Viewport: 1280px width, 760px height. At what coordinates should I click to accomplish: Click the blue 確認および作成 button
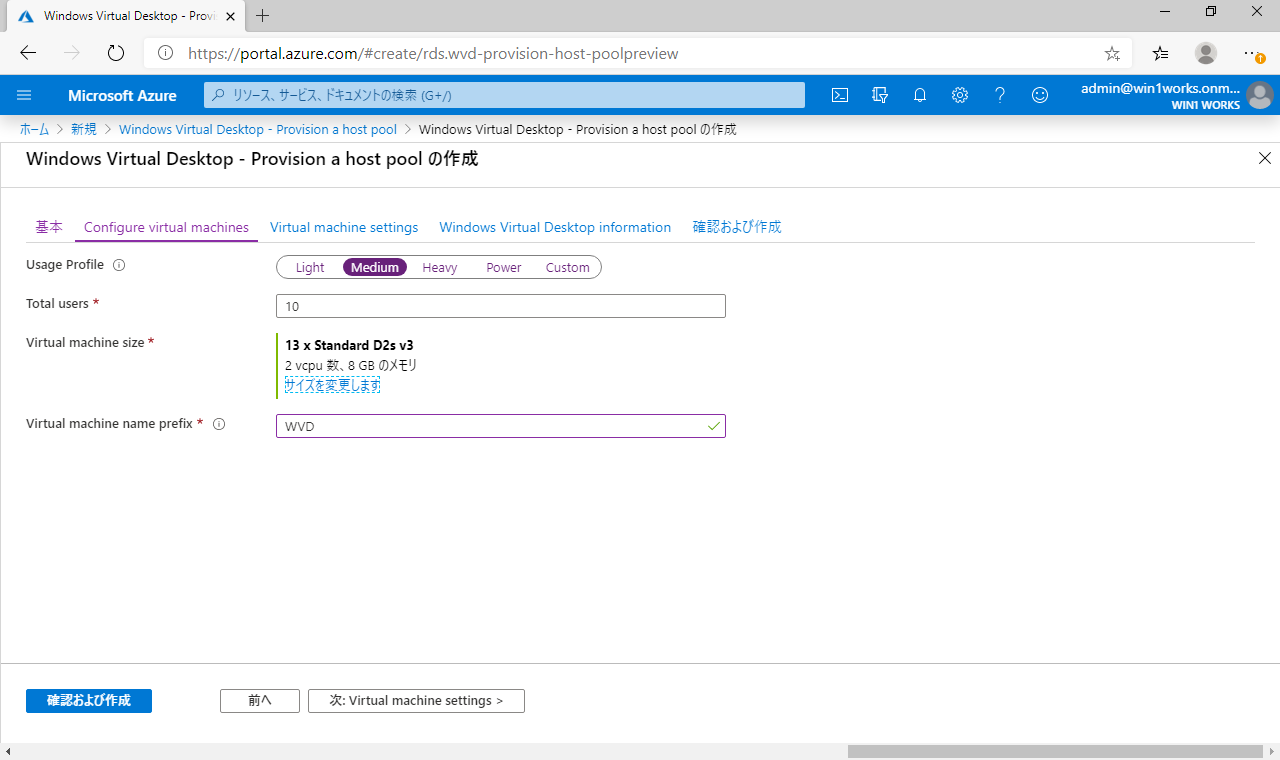[x=89, y=700]
